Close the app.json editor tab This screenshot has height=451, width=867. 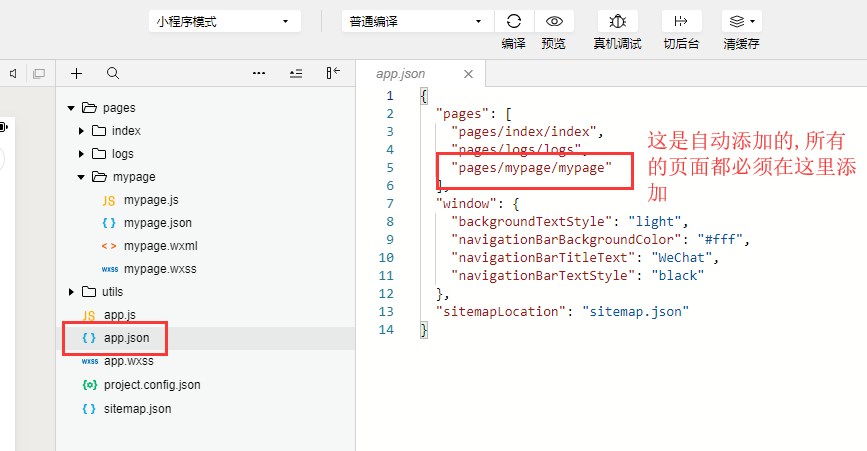pos(467,74)
